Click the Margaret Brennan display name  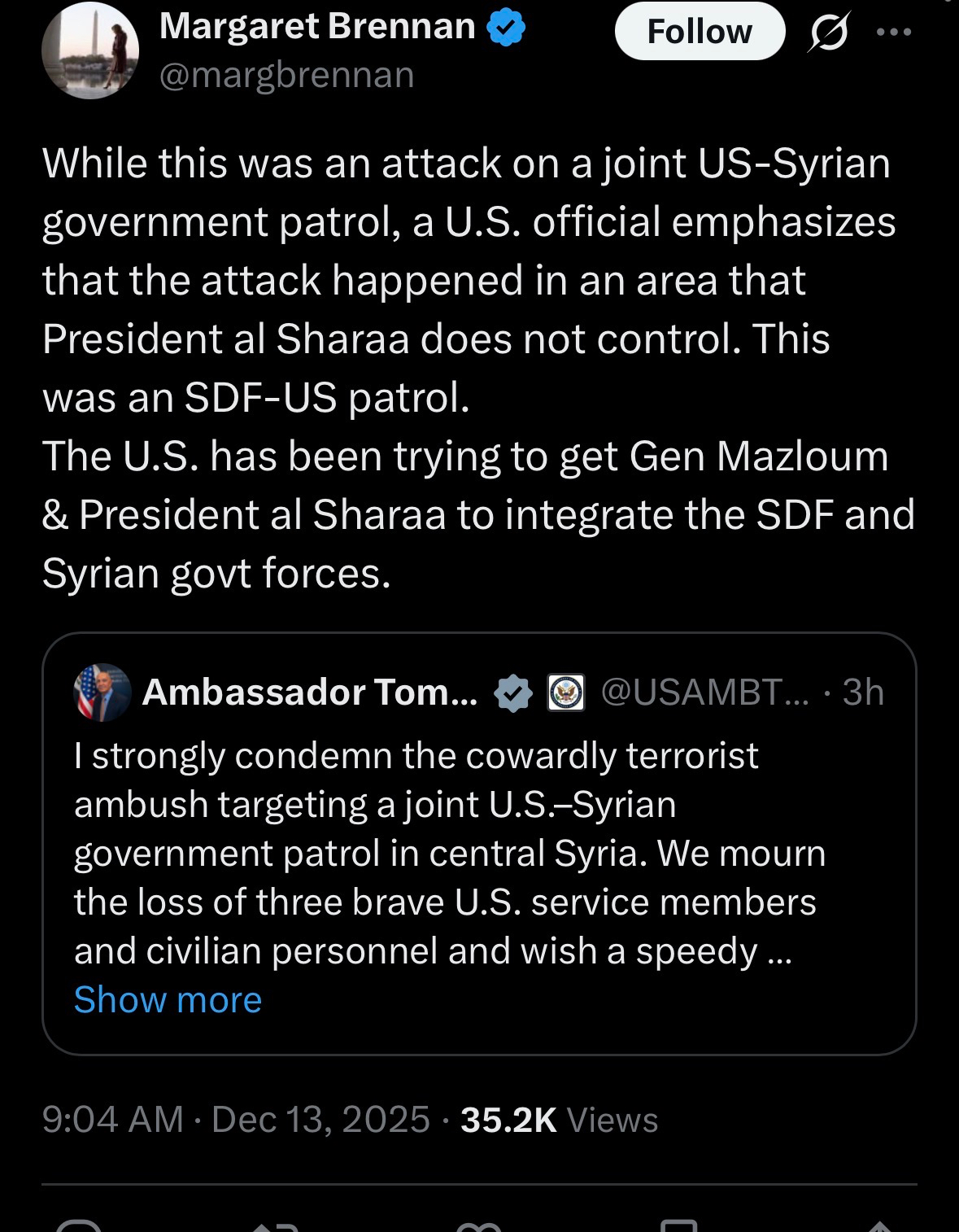tap(317, 27)
